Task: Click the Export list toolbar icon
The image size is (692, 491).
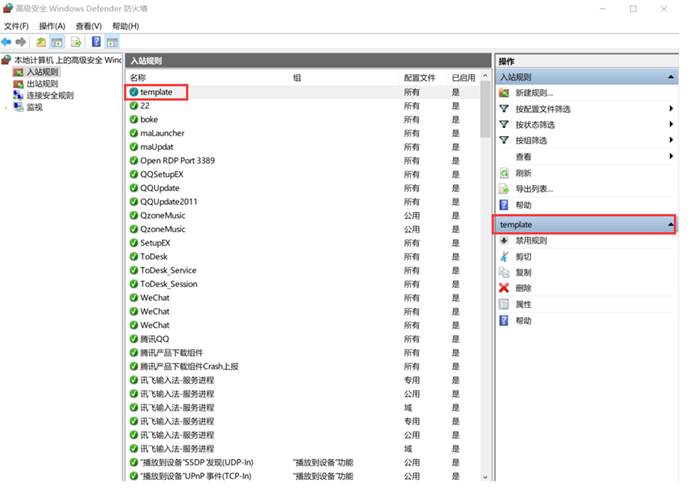Action: coord(76,42)
